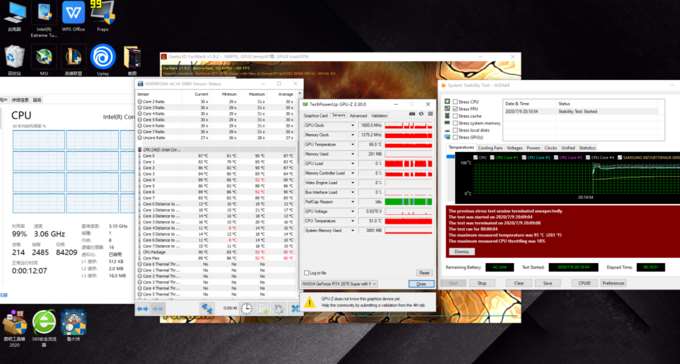Open AIDA64 Cooling Fans tab
The height and width of the screenshot is (364, 680).
tap(490, 148)
